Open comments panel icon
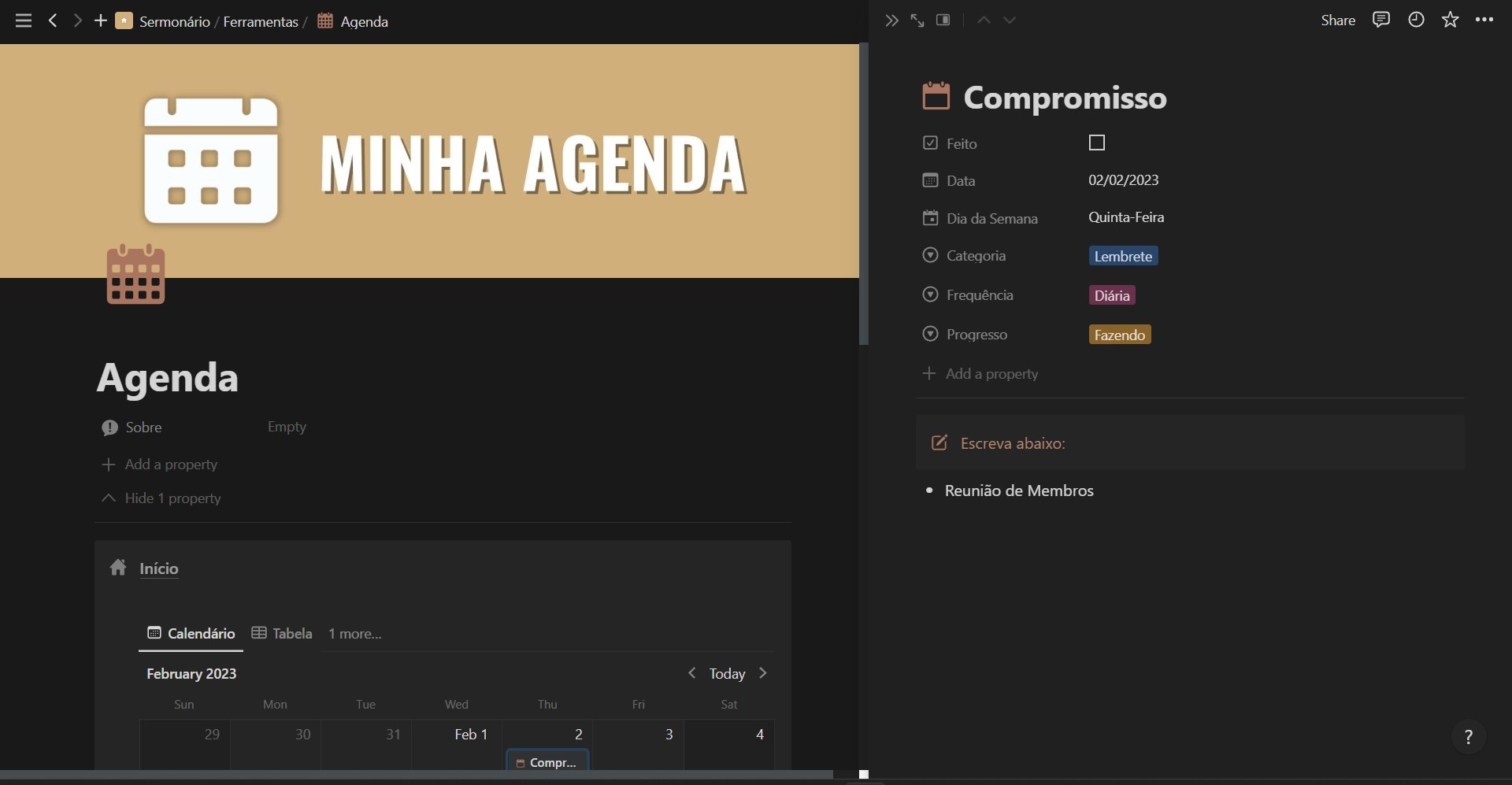 [x=1381, y=20]
